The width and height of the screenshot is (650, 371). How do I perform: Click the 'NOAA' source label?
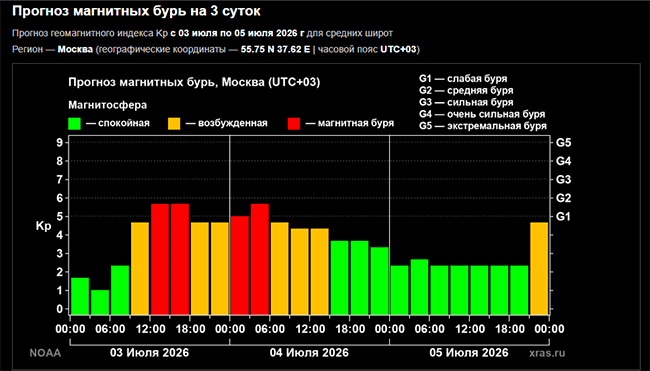(x=45, y=353)
